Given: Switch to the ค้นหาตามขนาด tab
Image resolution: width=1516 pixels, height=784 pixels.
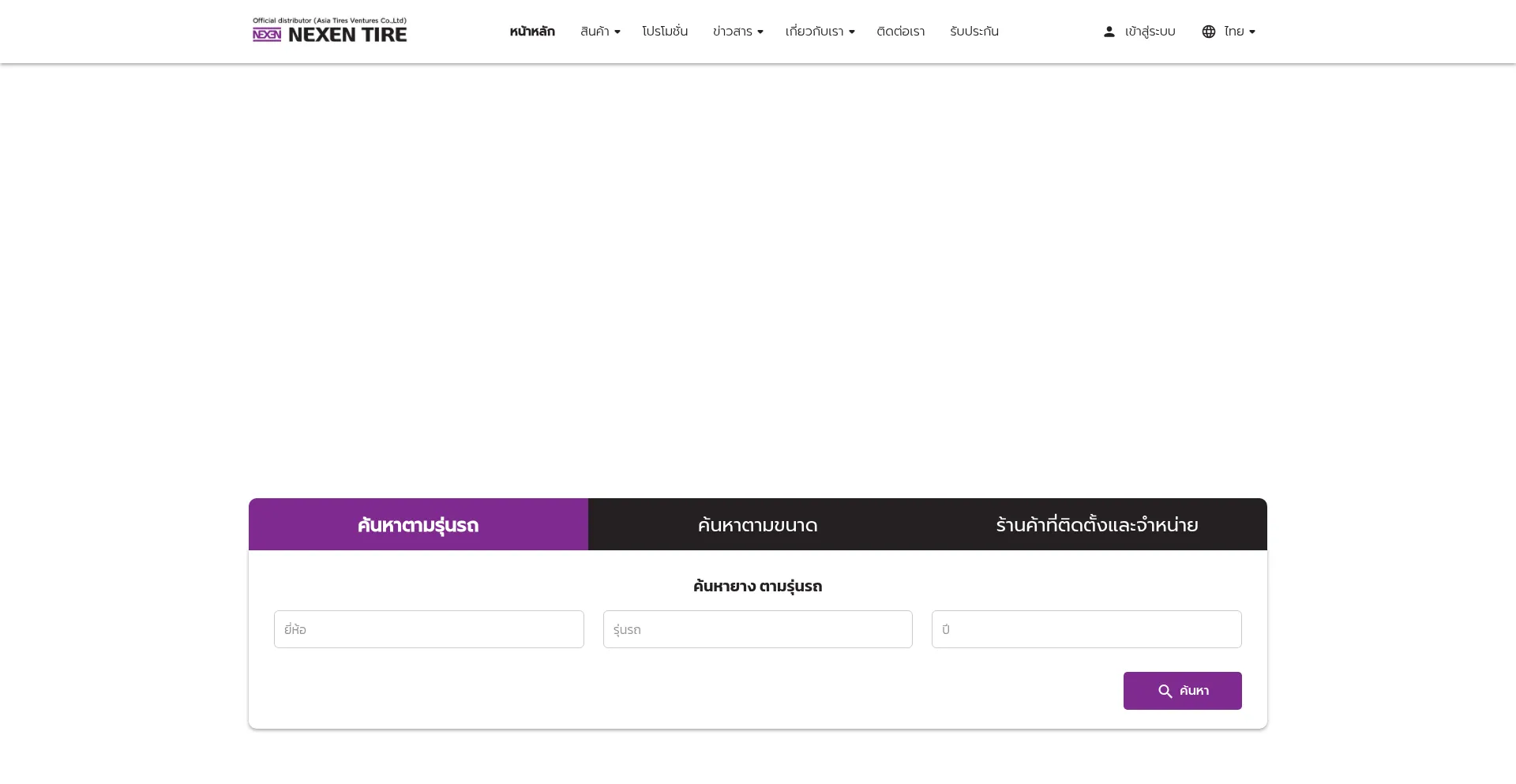Looking at the screenshot, I should click(x=756, y=524).
